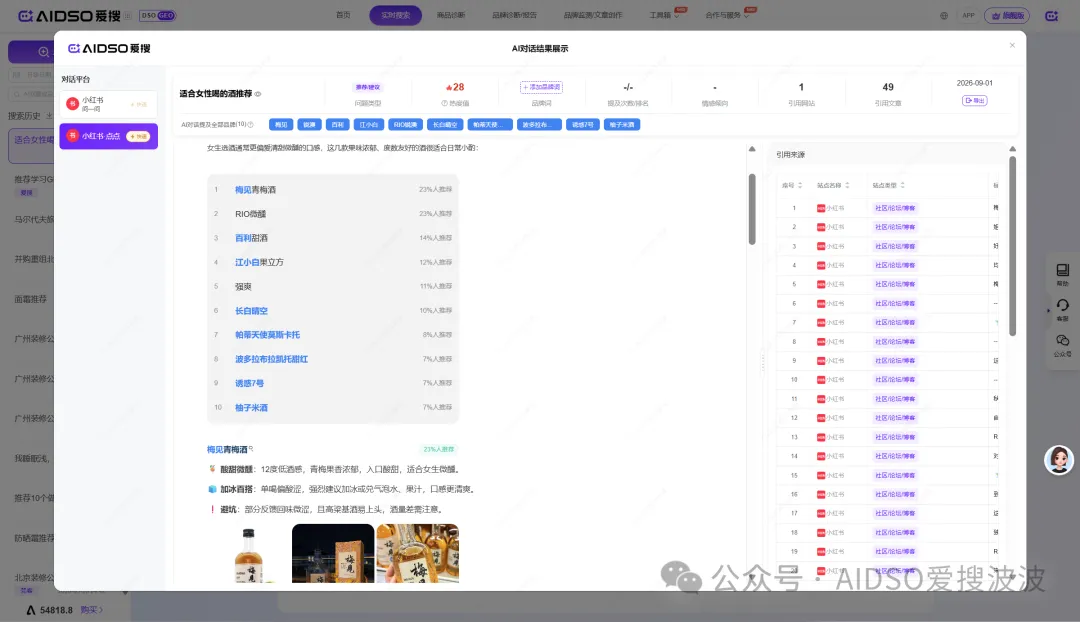Open 品牌诊断报告 in the top navigation

click(515, 15)
